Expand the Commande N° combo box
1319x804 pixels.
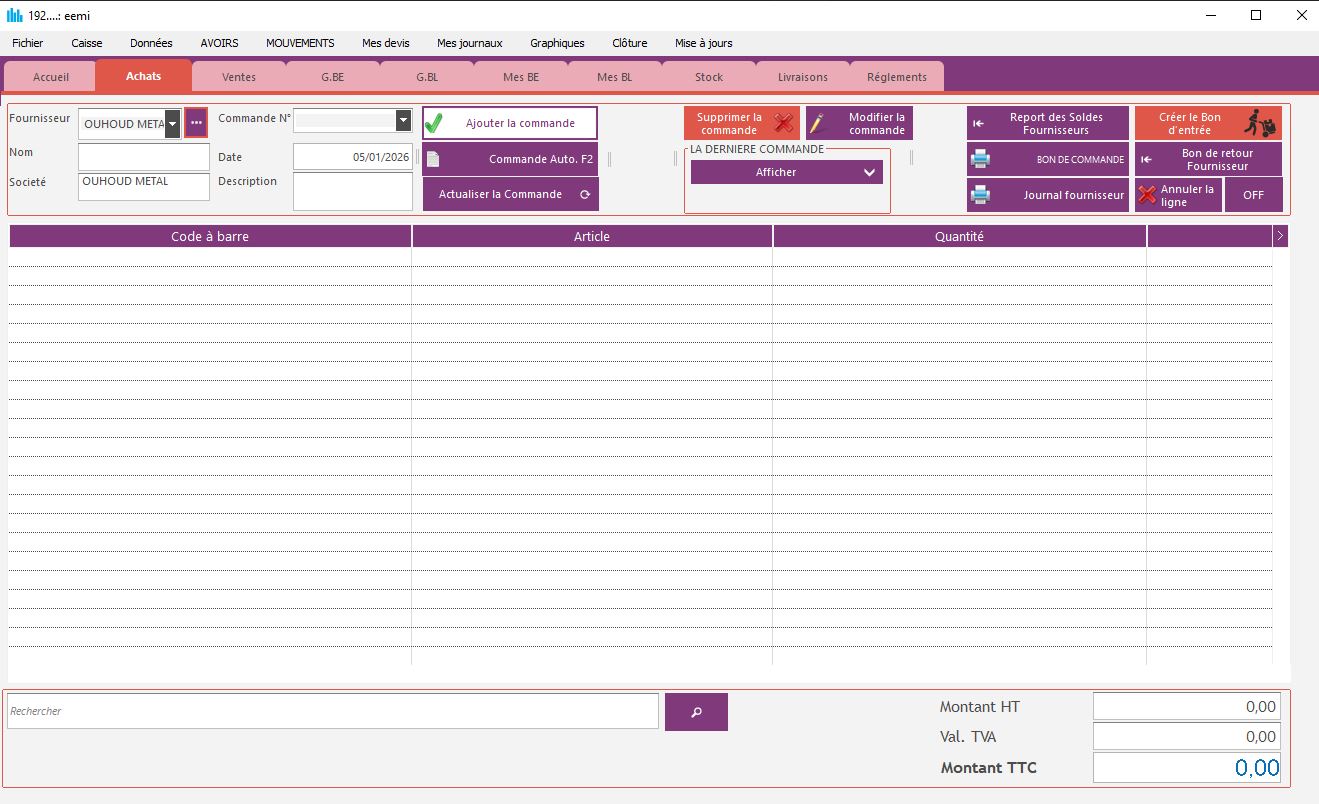coord(403,121)
